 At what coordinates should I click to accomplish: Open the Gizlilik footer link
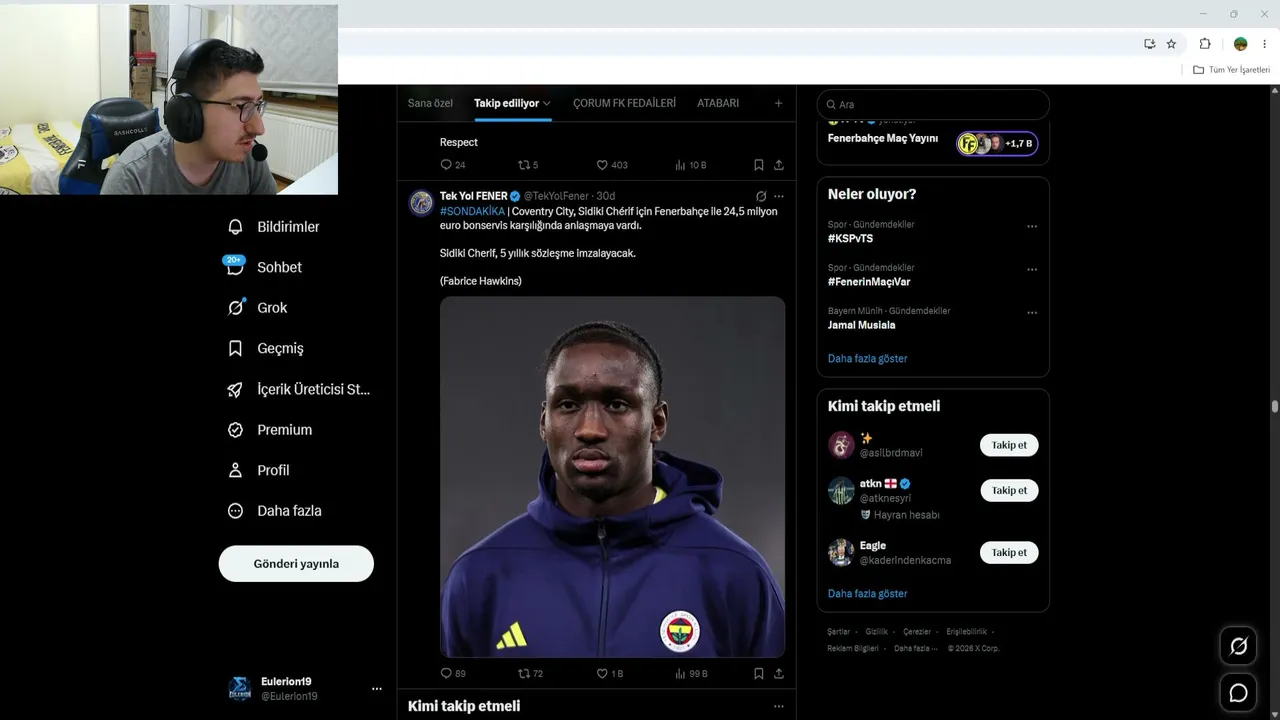(x=876, y=632)
